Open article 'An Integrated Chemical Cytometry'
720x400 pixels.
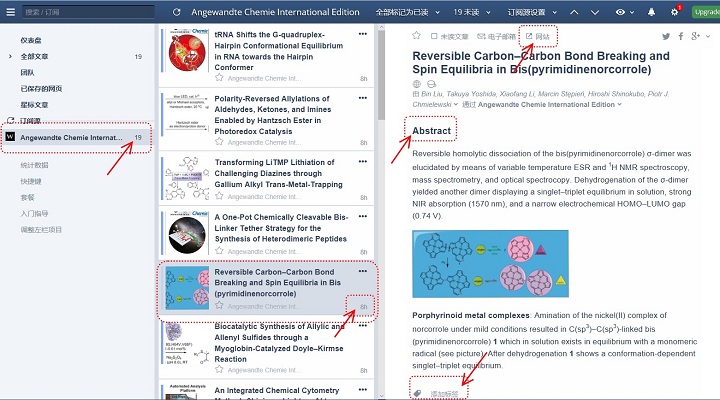pos(277,390)
